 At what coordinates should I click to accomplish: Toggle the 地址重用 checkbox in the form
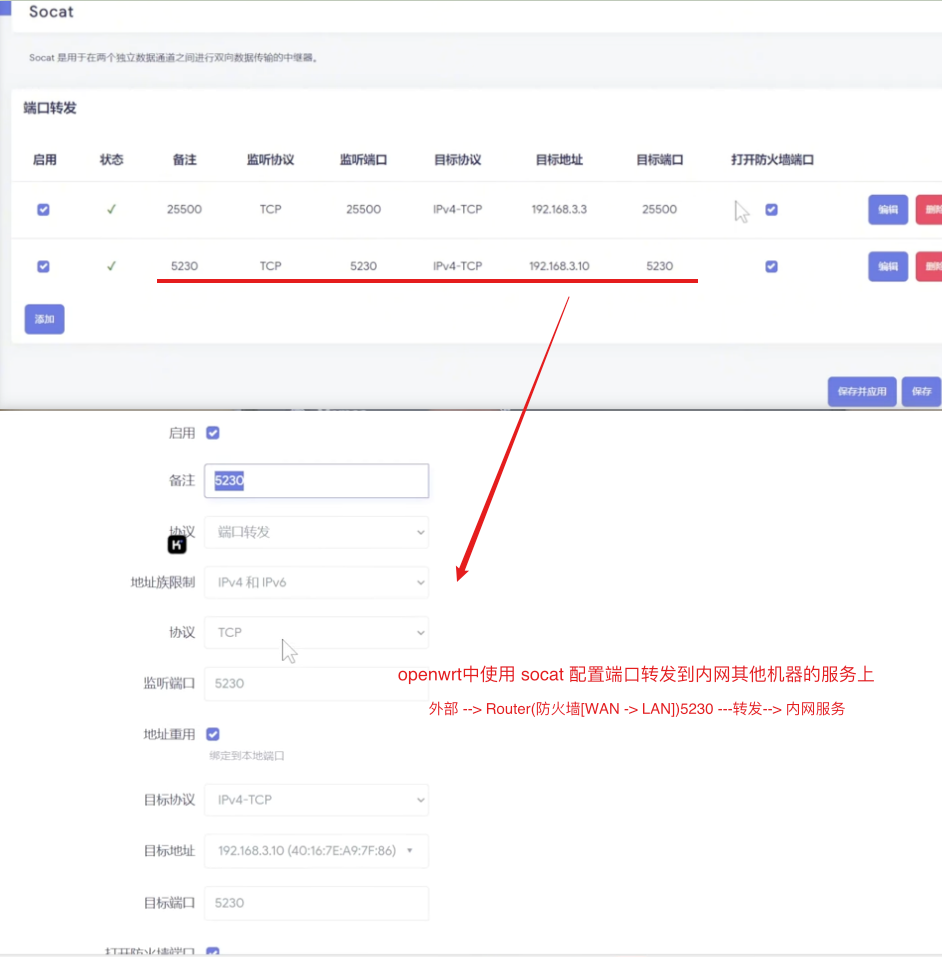(x=212, y=734)
